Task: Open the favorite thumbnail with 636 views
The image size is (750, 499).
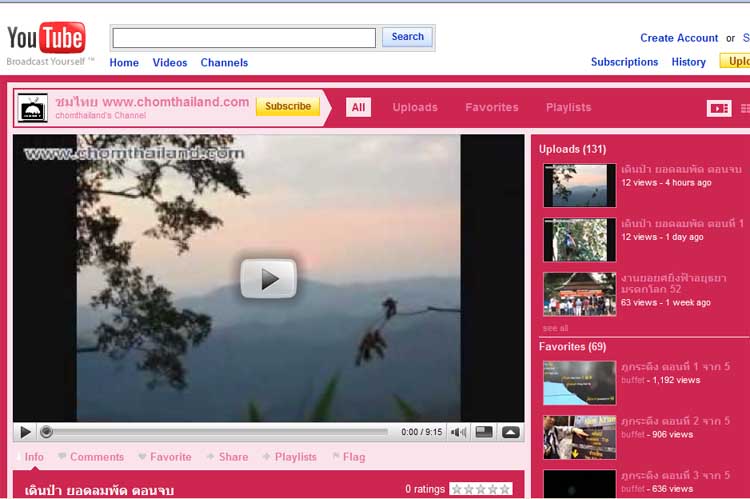Action: pos(579,484)
